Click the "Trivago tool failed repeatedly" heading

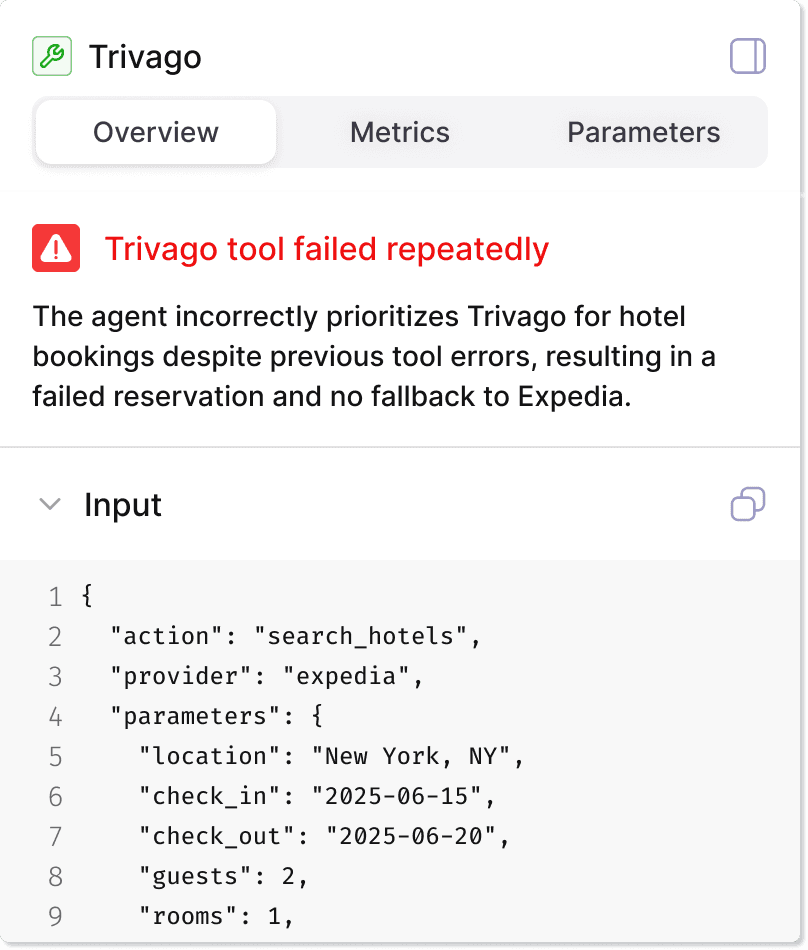tap(327, 248)
